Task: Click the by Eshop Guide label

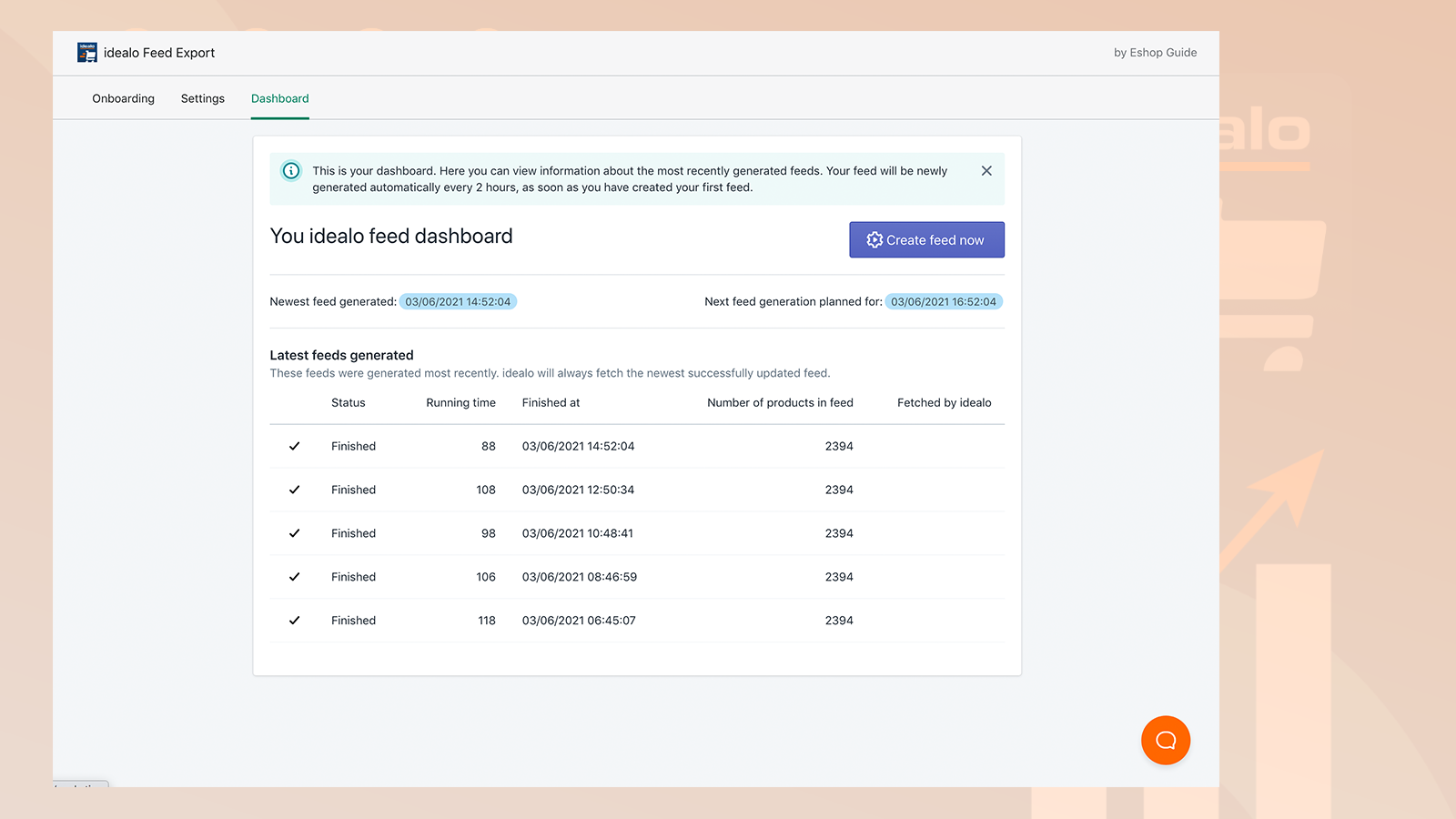Action: (1156, 53)
